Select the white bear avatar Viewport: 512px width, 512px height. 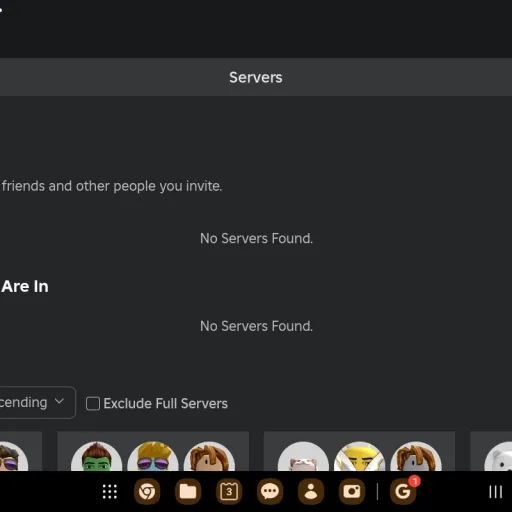[x=498, y=456]
